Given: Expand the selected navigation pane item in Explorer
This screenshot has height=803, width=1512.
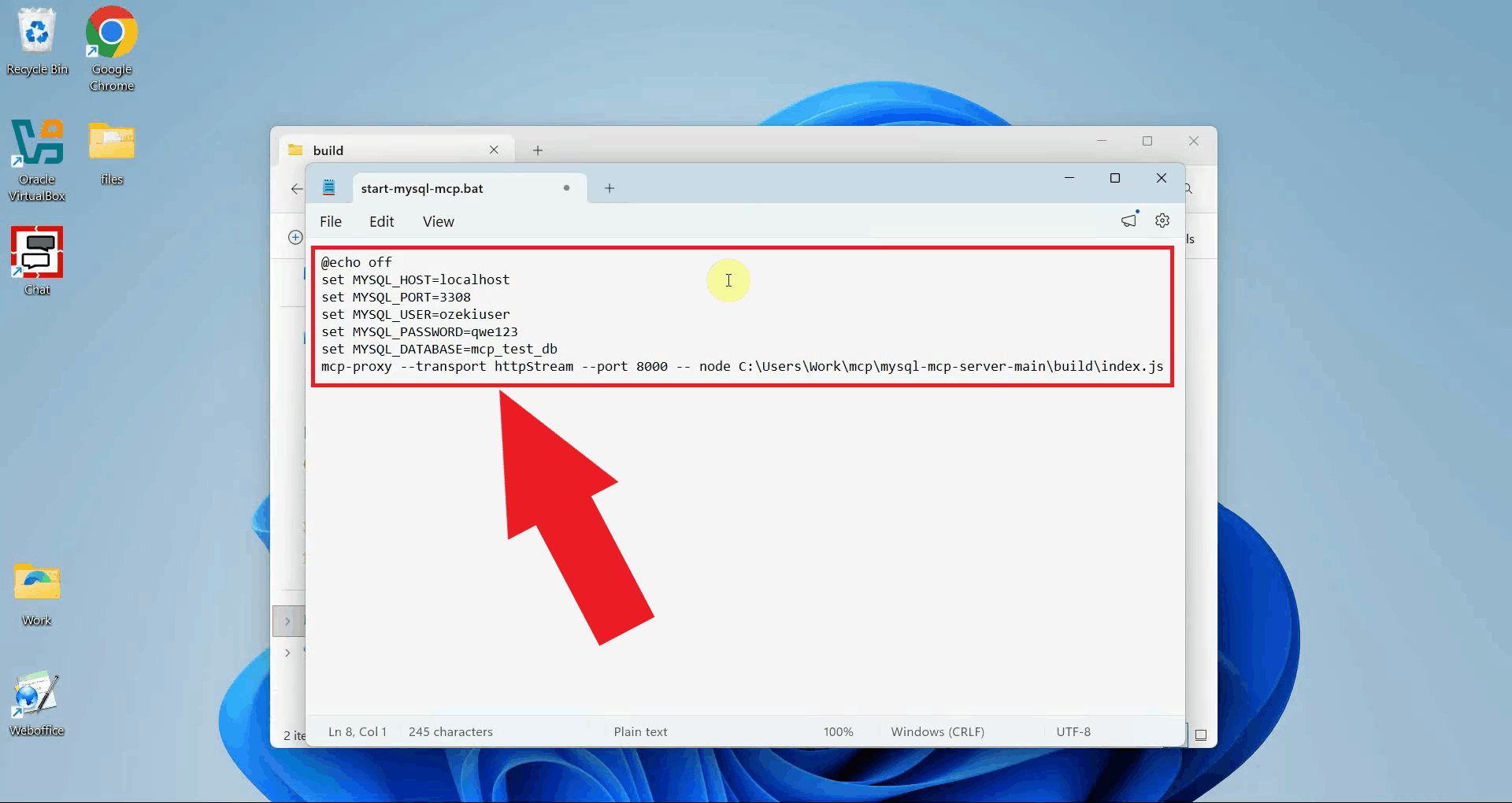Looking at the screenshot, I should pyautogui.click(x=287, y=621).
